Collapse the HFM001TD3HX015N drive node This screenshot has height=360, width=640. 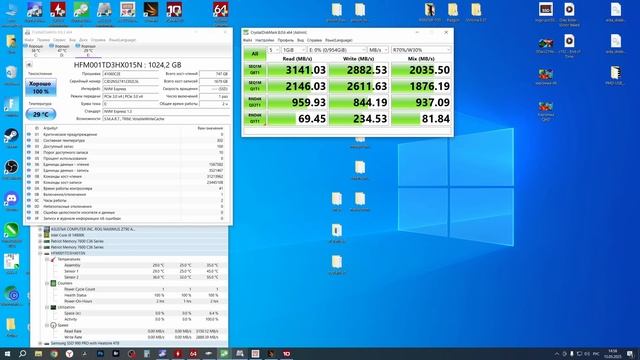(x=40, y=253)
